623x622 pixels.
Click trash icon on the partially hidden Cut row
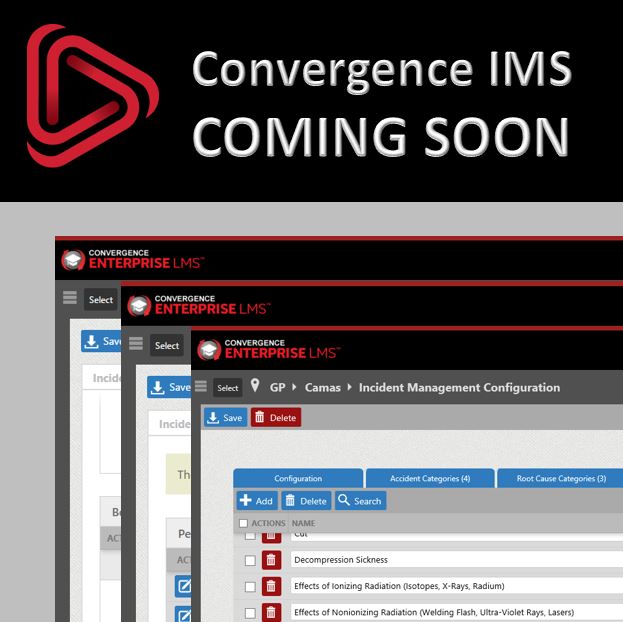[x=271, y=538]
